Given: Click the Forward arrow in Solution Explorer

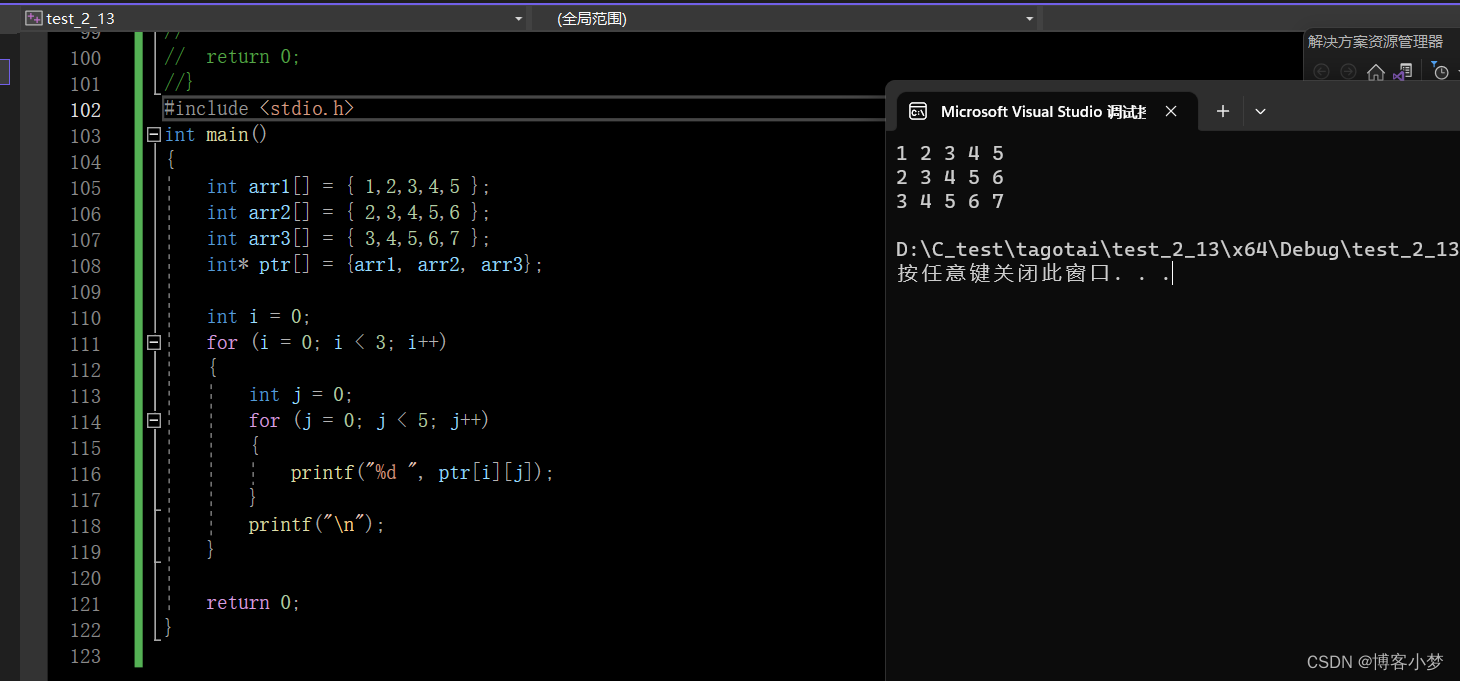Looking at the screenshot, I should (x=1348, y=71).
